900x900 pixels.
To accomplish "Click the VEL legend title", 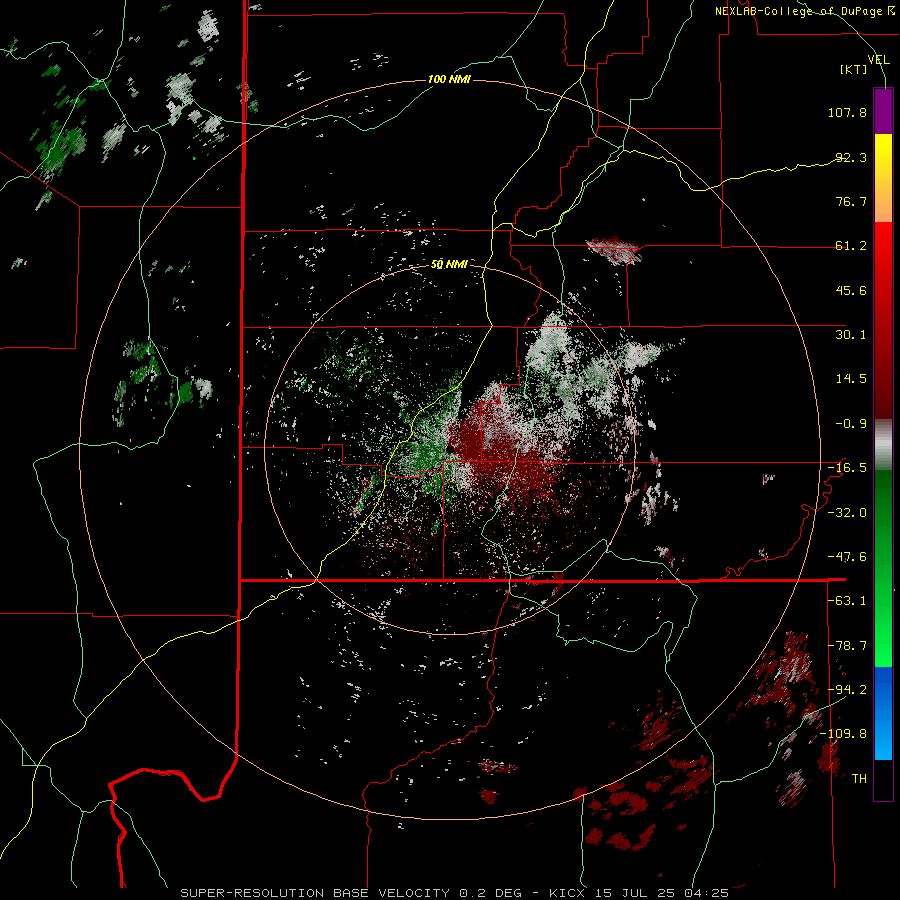I will [x=879, y=59].
